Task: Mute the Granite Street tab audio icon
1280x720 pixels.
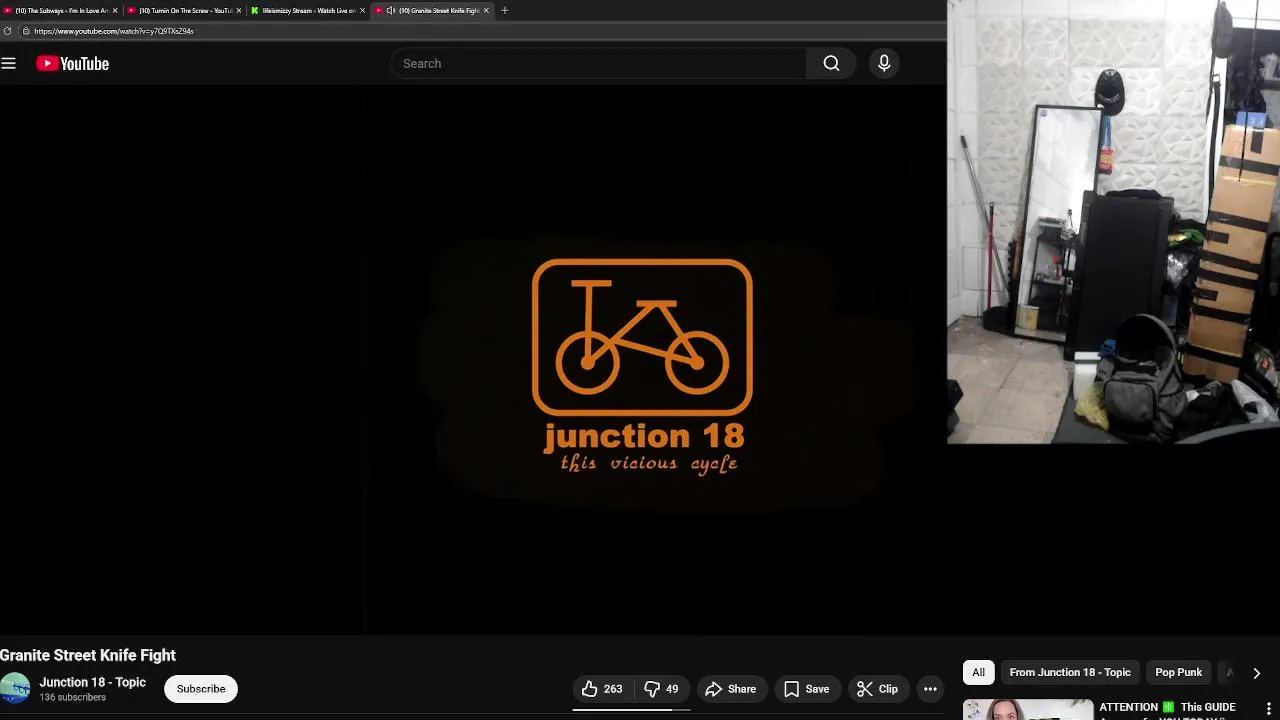Action: click(x=390, y=10)
